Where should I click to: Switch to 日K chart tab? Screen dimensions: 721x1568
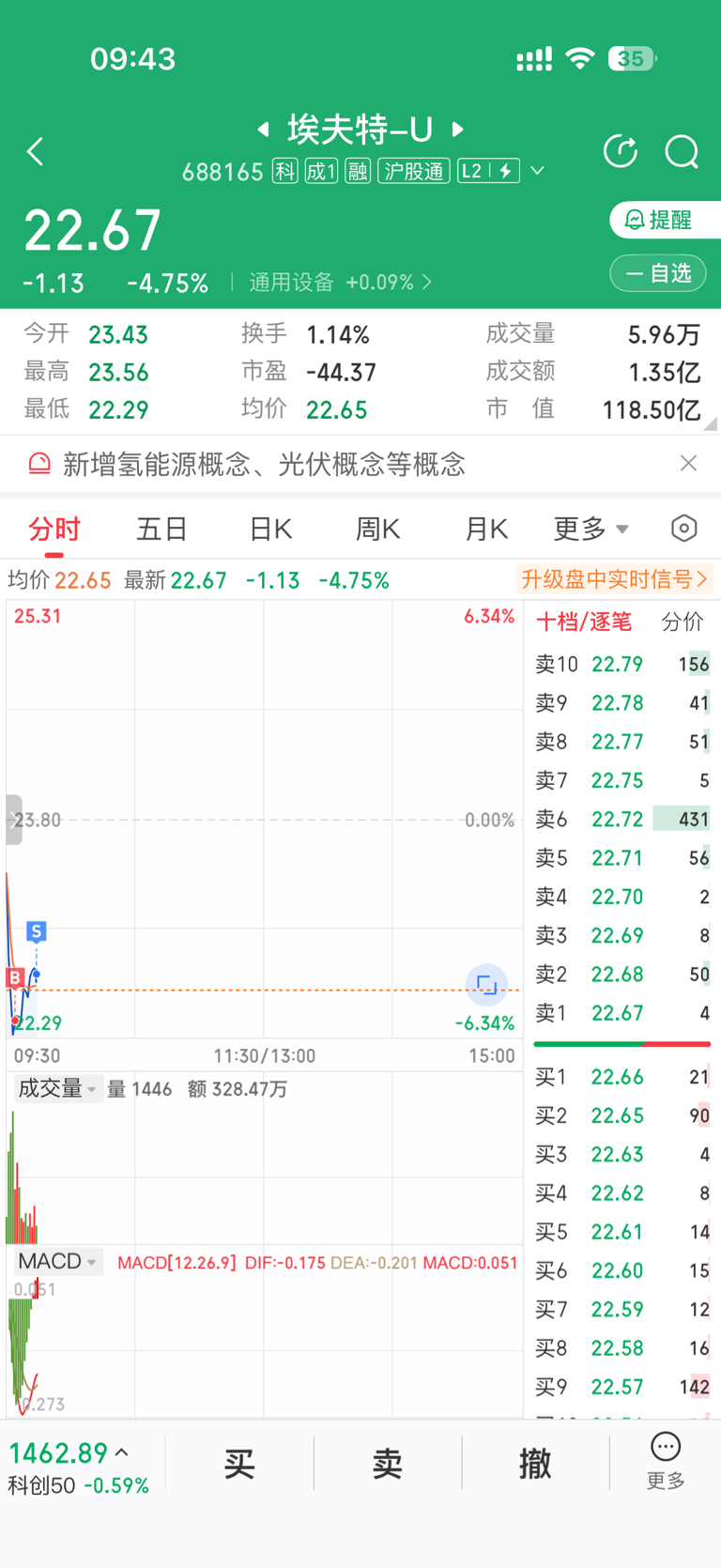click(270, 530)
